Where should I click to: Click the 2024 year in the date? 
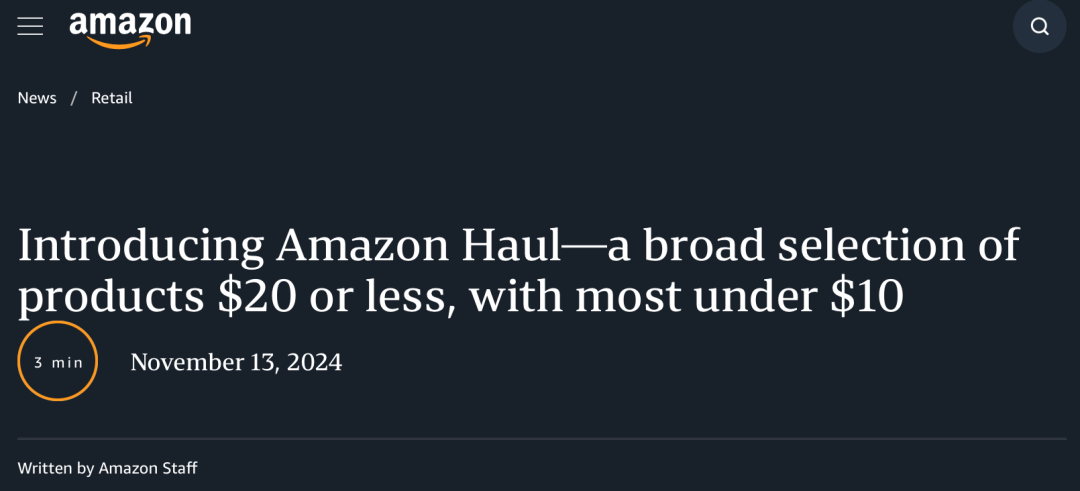314,362
